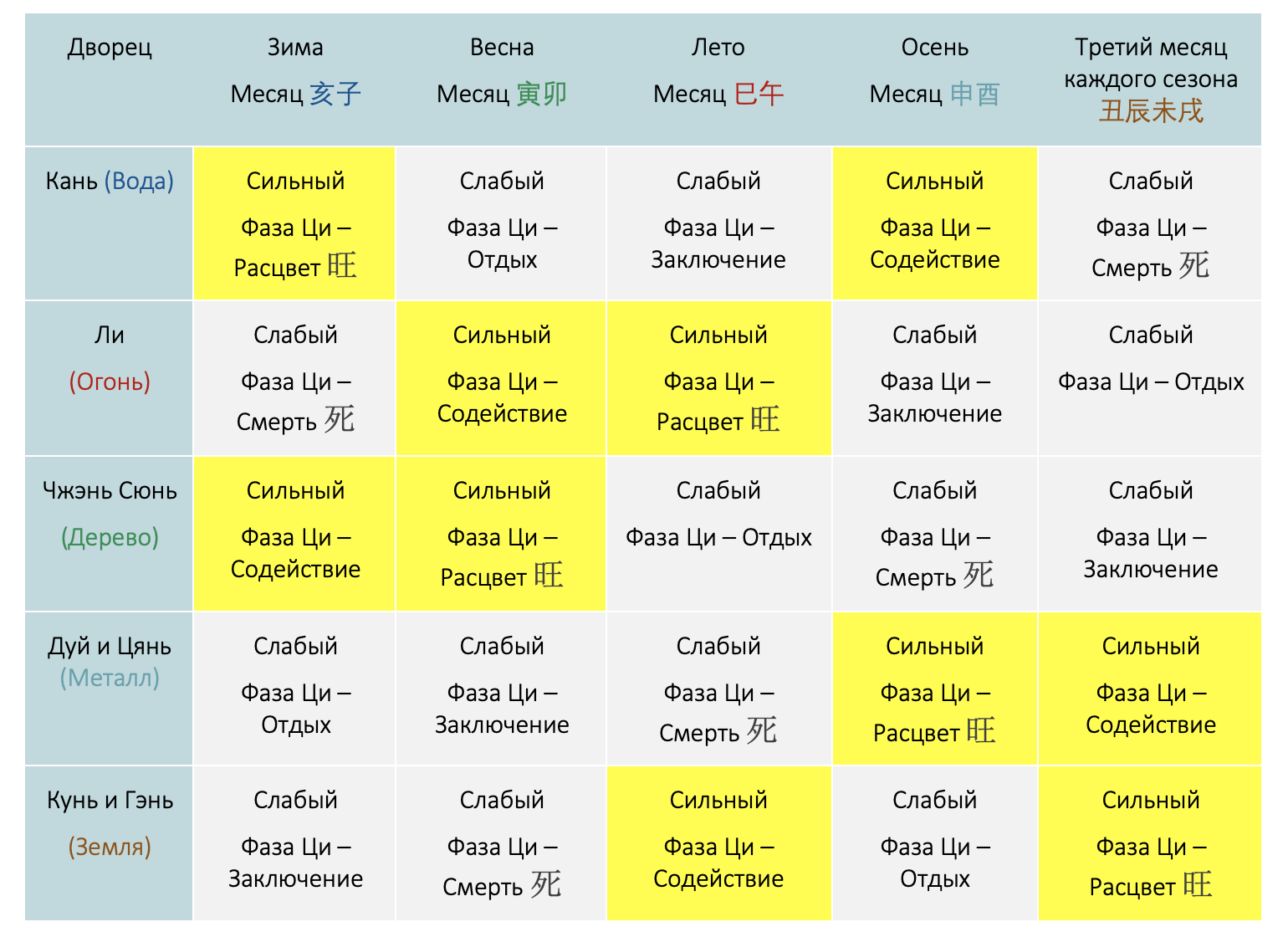
Task: Select the Дворец header cell
Action: click(x=110, y=79)
